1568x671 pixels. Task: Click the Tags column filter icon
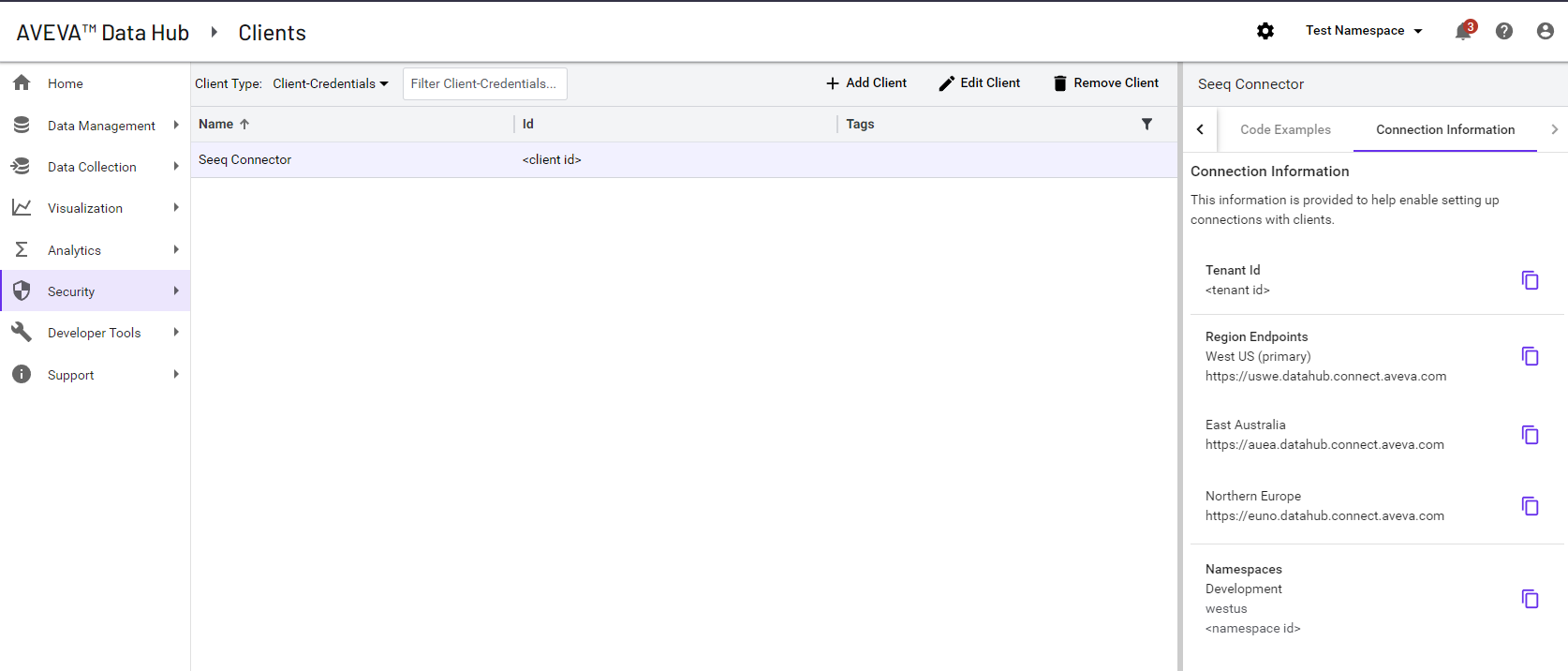tap(1146, 124)
